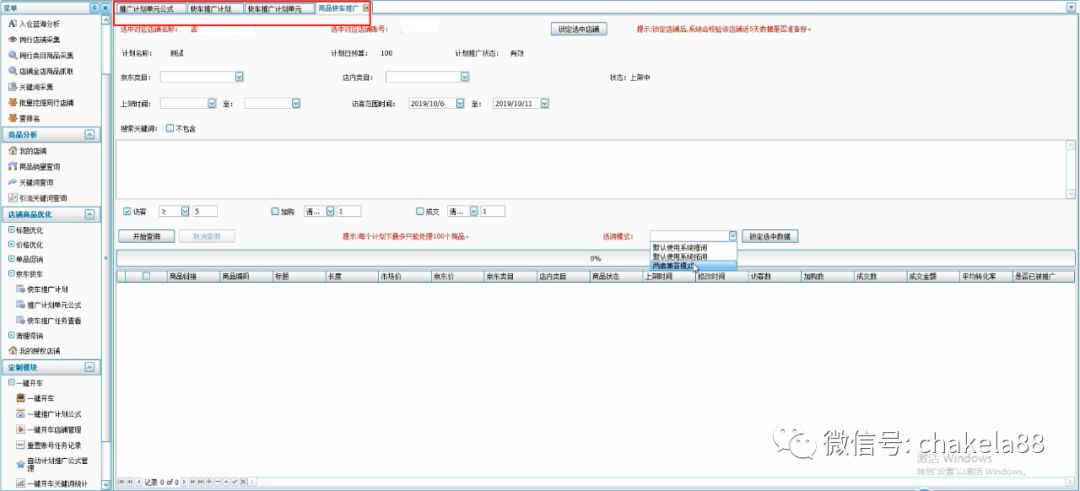Click the 锁定选中店铺 button
This screenshot has width=1080, height=491.
pyautogui.click(x=579, y=30)
